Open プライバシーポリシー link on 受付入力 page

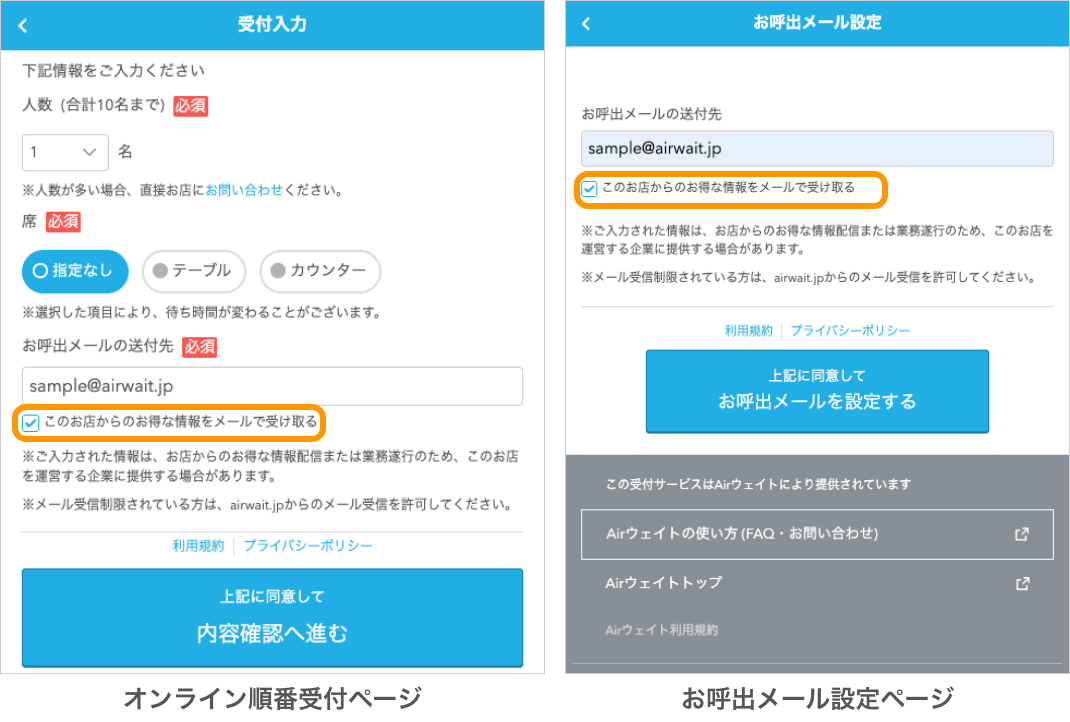click(x=308, y=546)
